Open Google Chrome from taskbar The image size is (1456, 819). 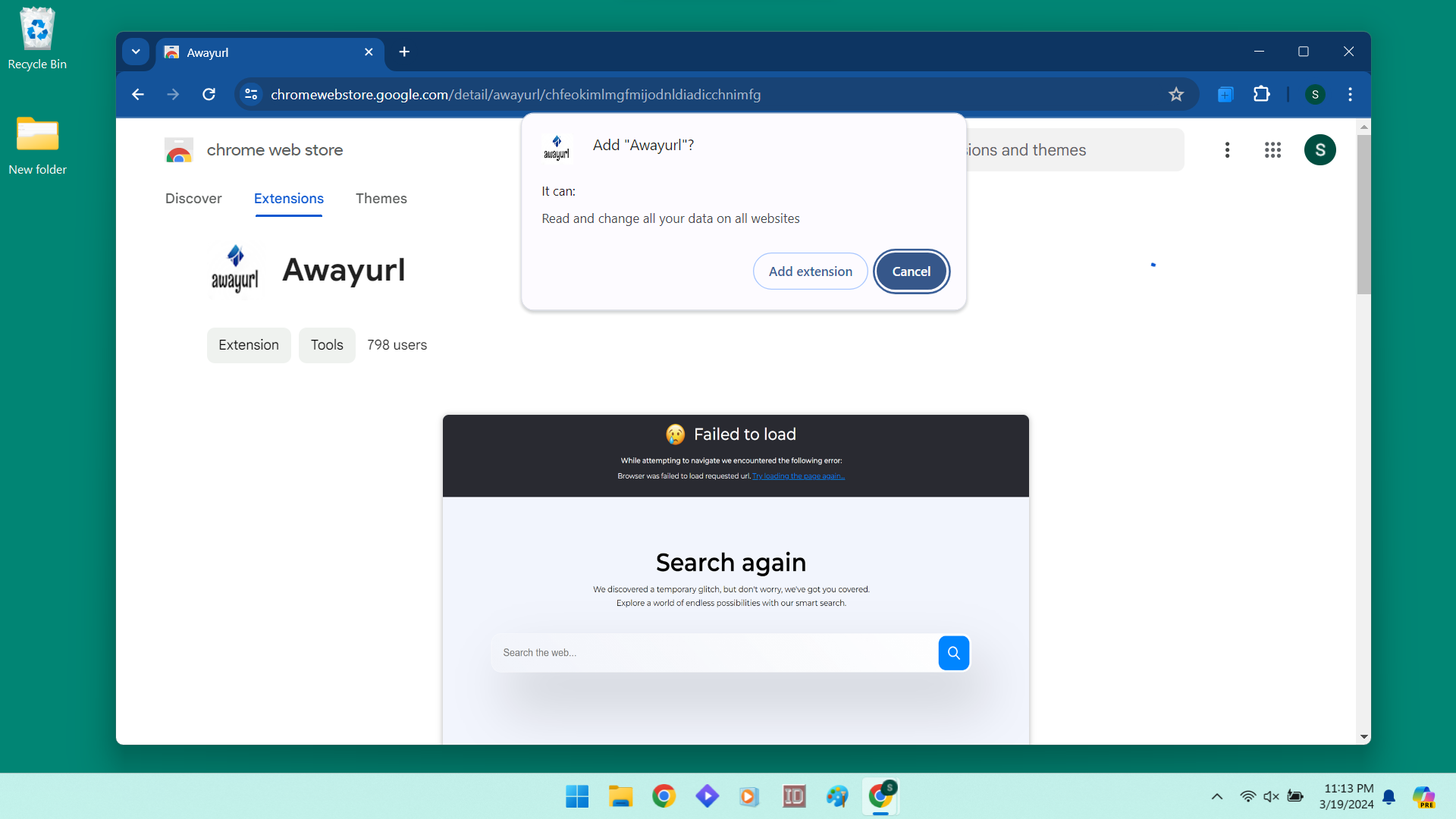664,796
